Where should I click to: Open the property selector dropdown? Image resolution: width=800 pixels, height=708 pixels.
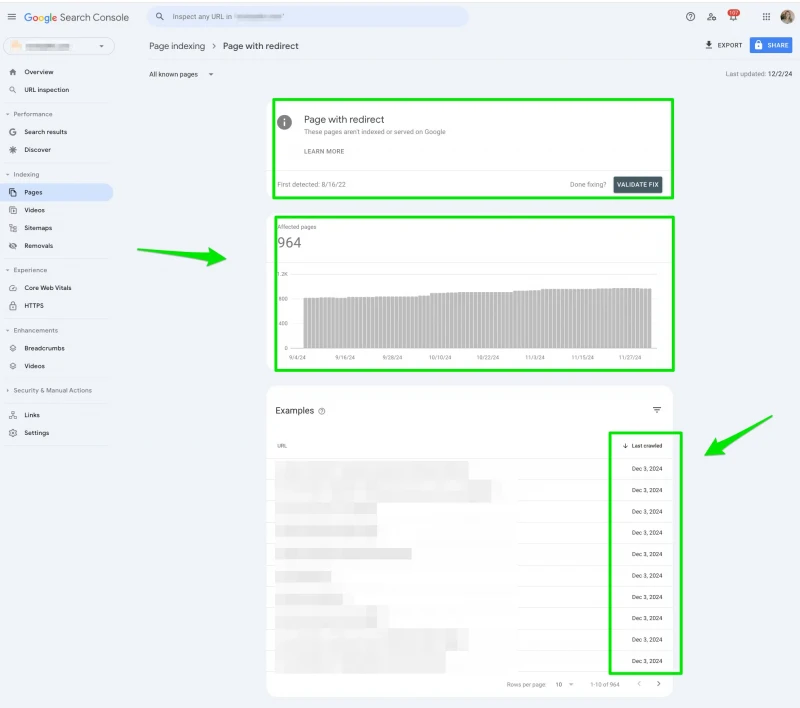(x=59, y=46)
